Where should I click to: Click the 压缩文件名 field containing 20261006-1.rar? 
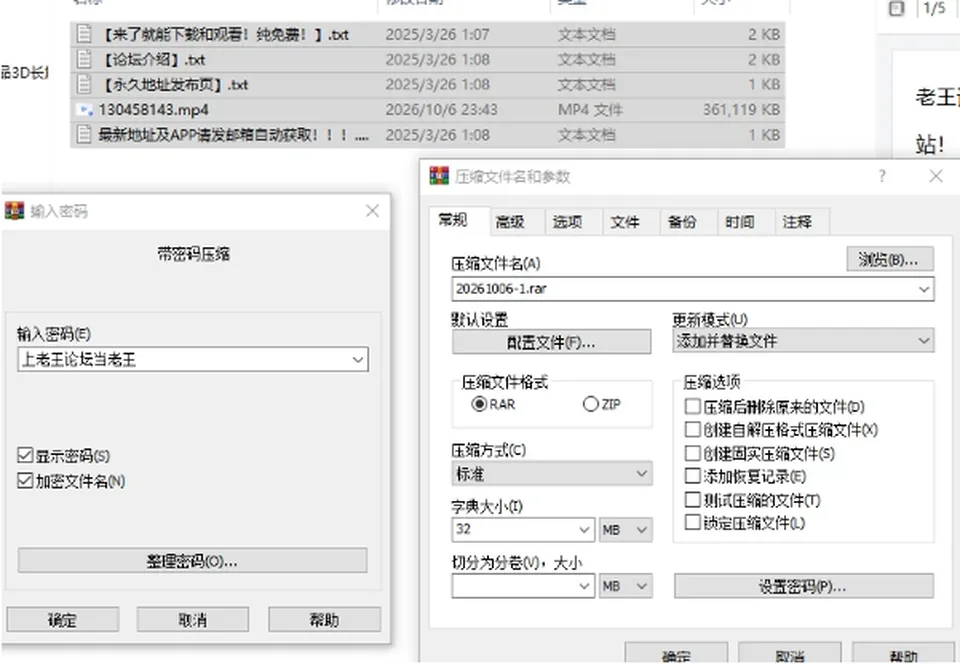[693, 289]
